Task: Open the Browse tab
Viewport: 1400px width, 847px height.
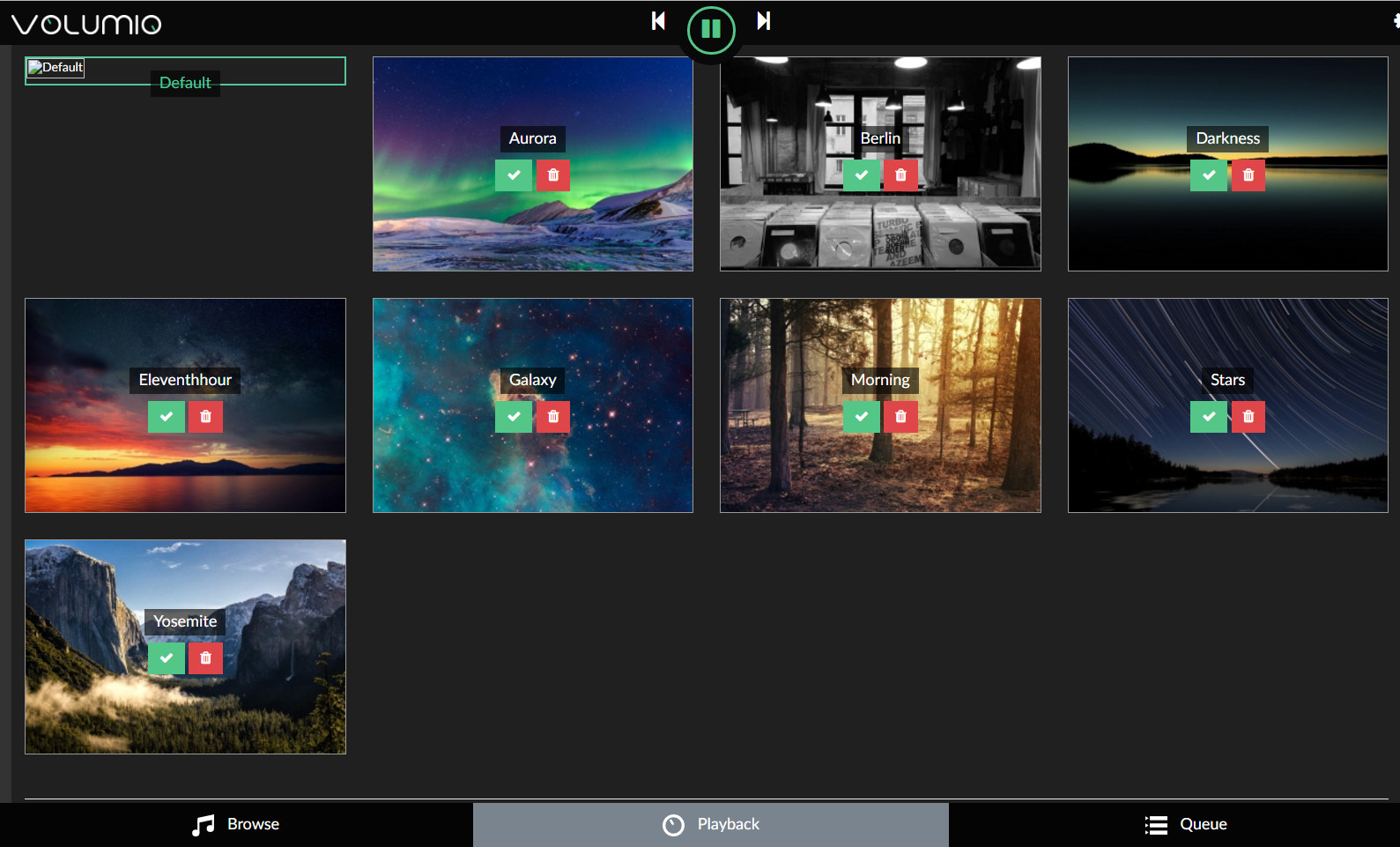Action: coord(236,825)
